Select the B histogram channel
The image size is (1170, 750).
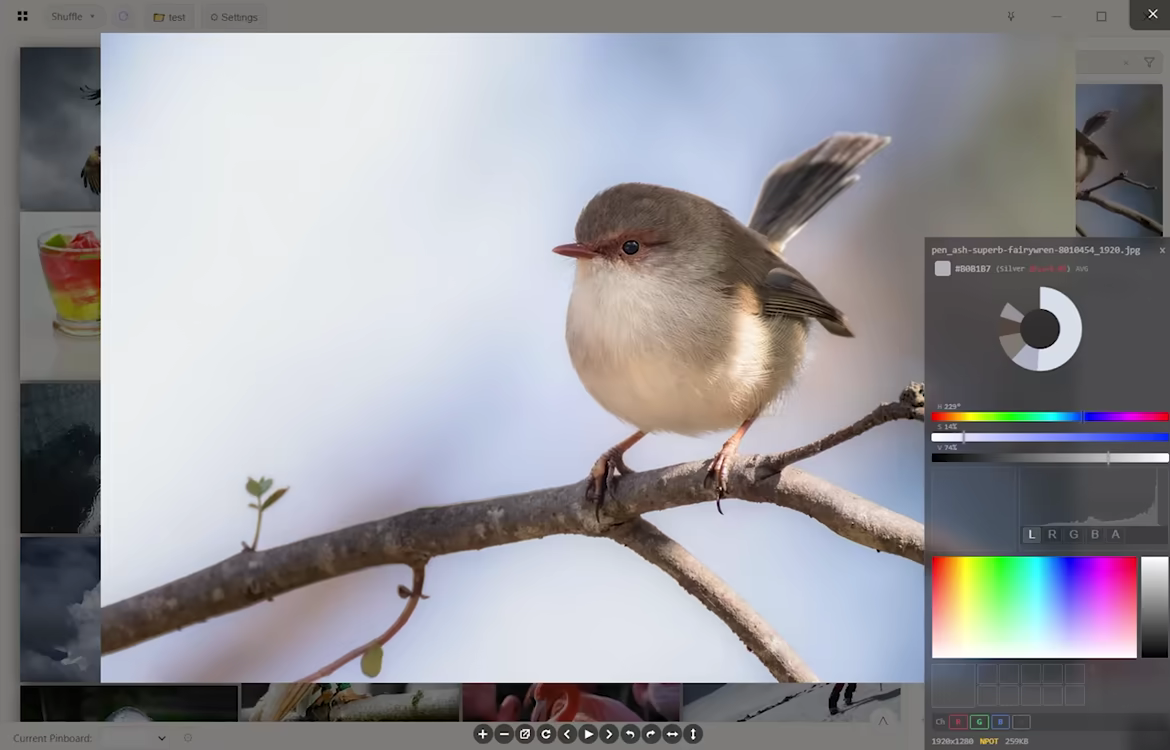(1095, 534)
